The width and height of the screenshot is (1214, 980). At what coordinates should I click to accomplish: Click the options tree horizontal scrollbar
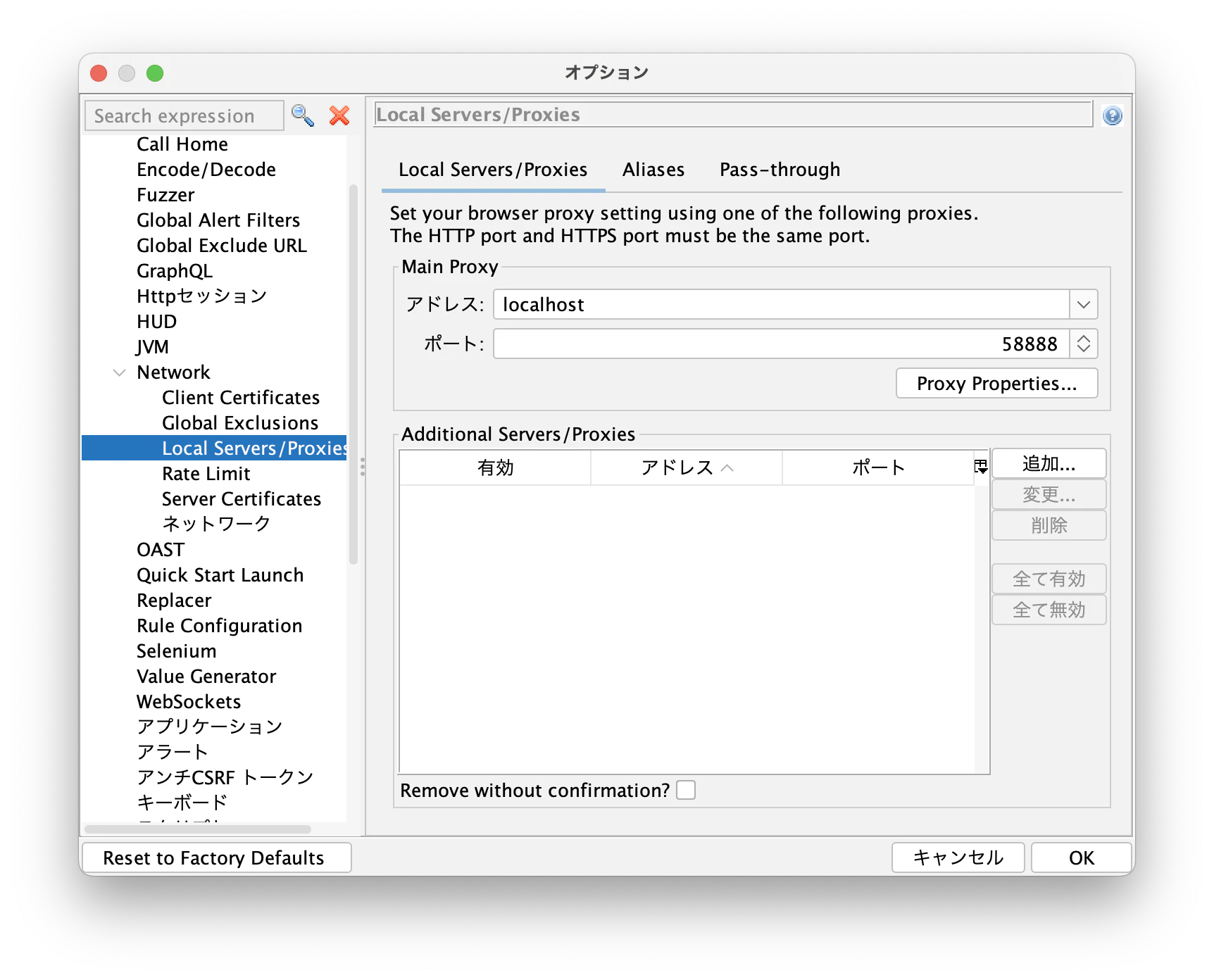[x=198, y=829]
